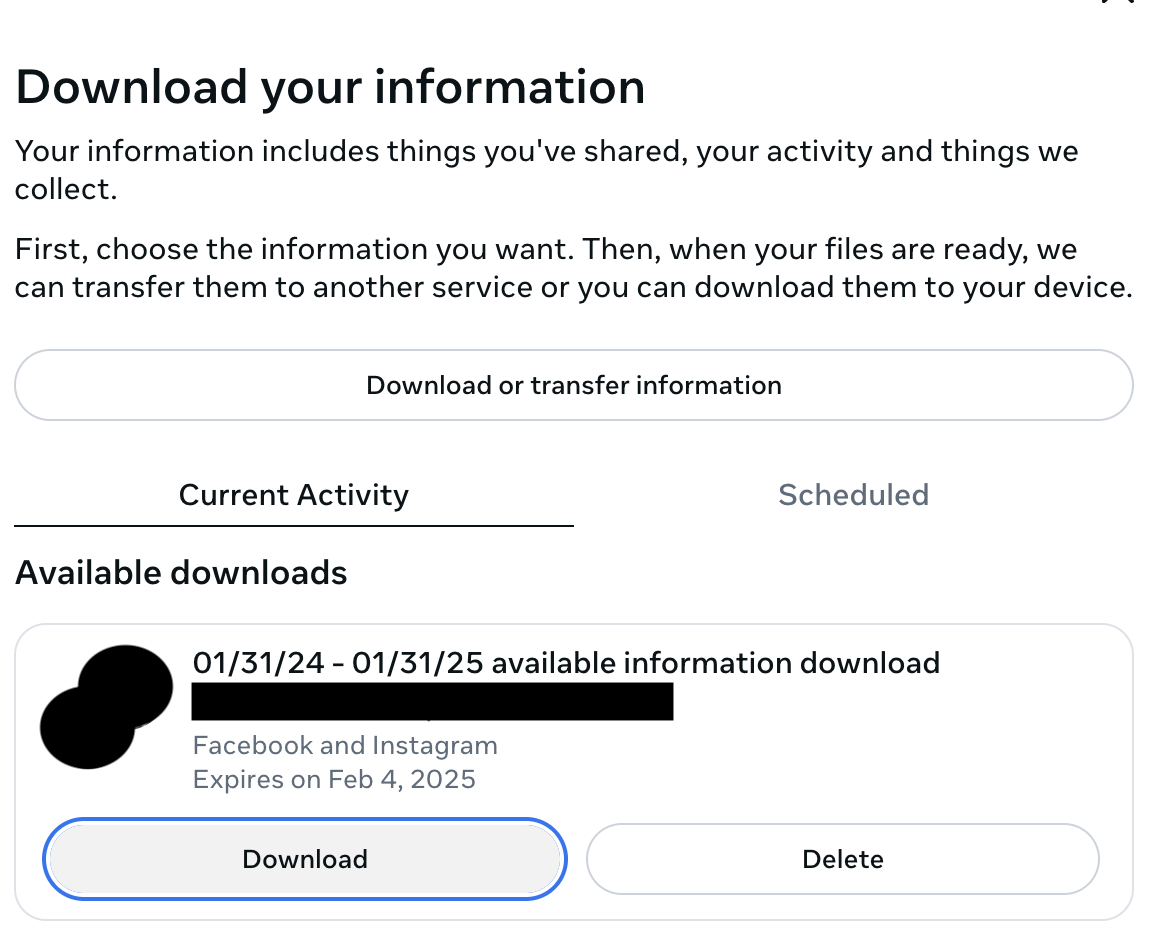Close the Download your information dialog
1150x942 pixels.
click(1120, 2)
